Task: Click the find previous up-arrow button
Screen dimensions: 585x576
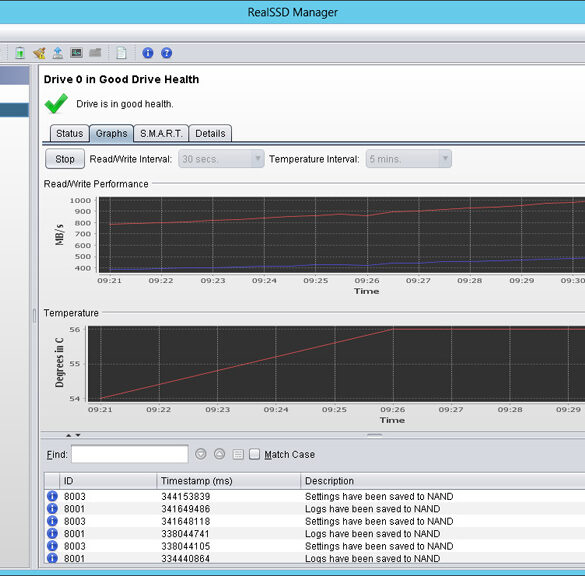Action: click(x=219, y=454)
